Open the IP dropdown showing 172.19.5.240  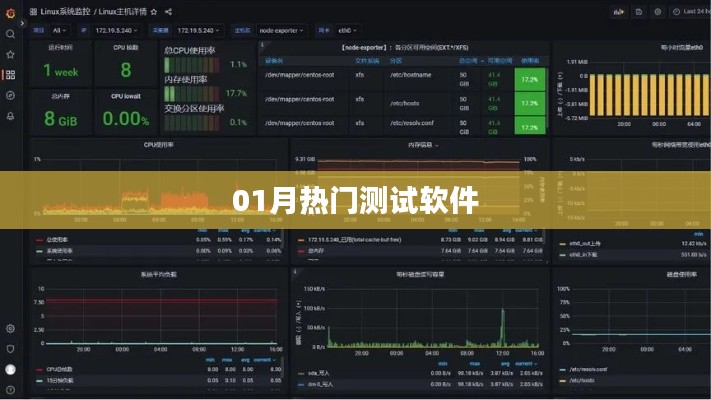(x=116, y=30)
